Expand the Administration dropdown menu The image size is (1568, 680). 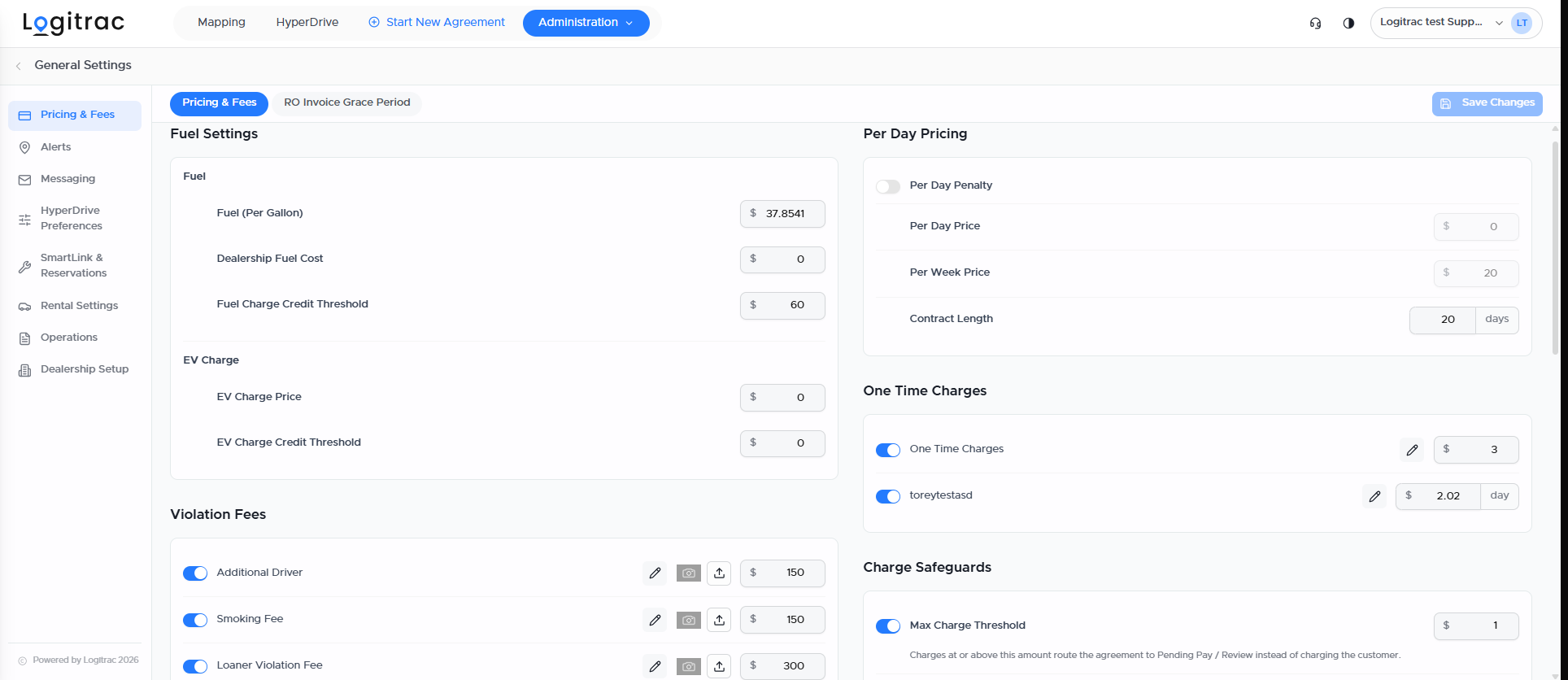586,23
